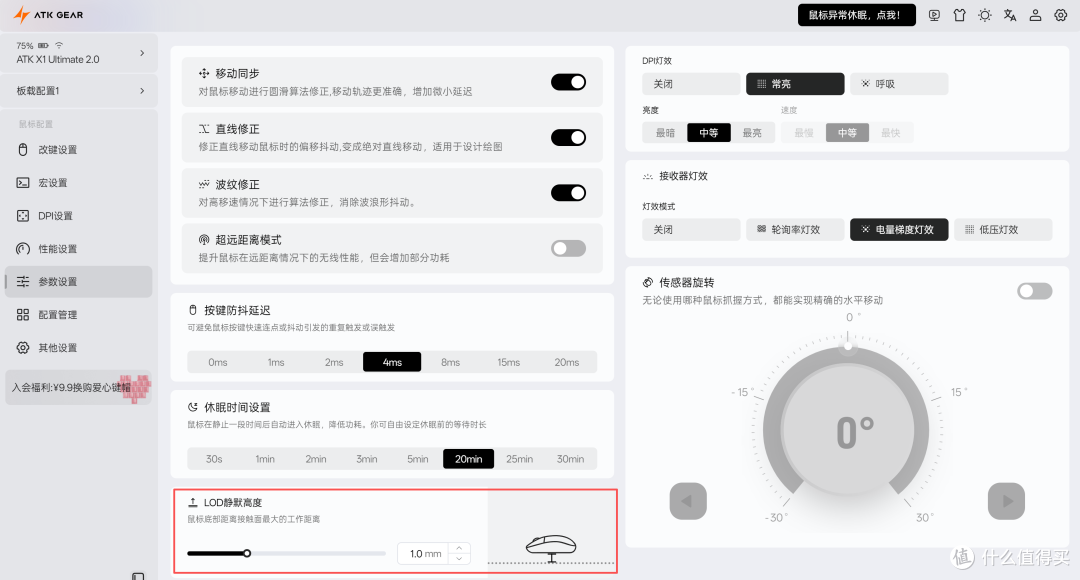Image resolution: width=1080 pixels, height=580 pixels.
Task: Click the ATK GEAR logo
Action: tap(48, 14)
